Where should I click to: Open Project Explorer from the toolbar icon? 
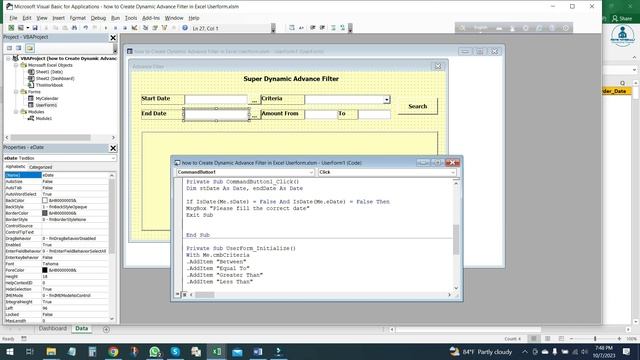click(x=145, y=28)
